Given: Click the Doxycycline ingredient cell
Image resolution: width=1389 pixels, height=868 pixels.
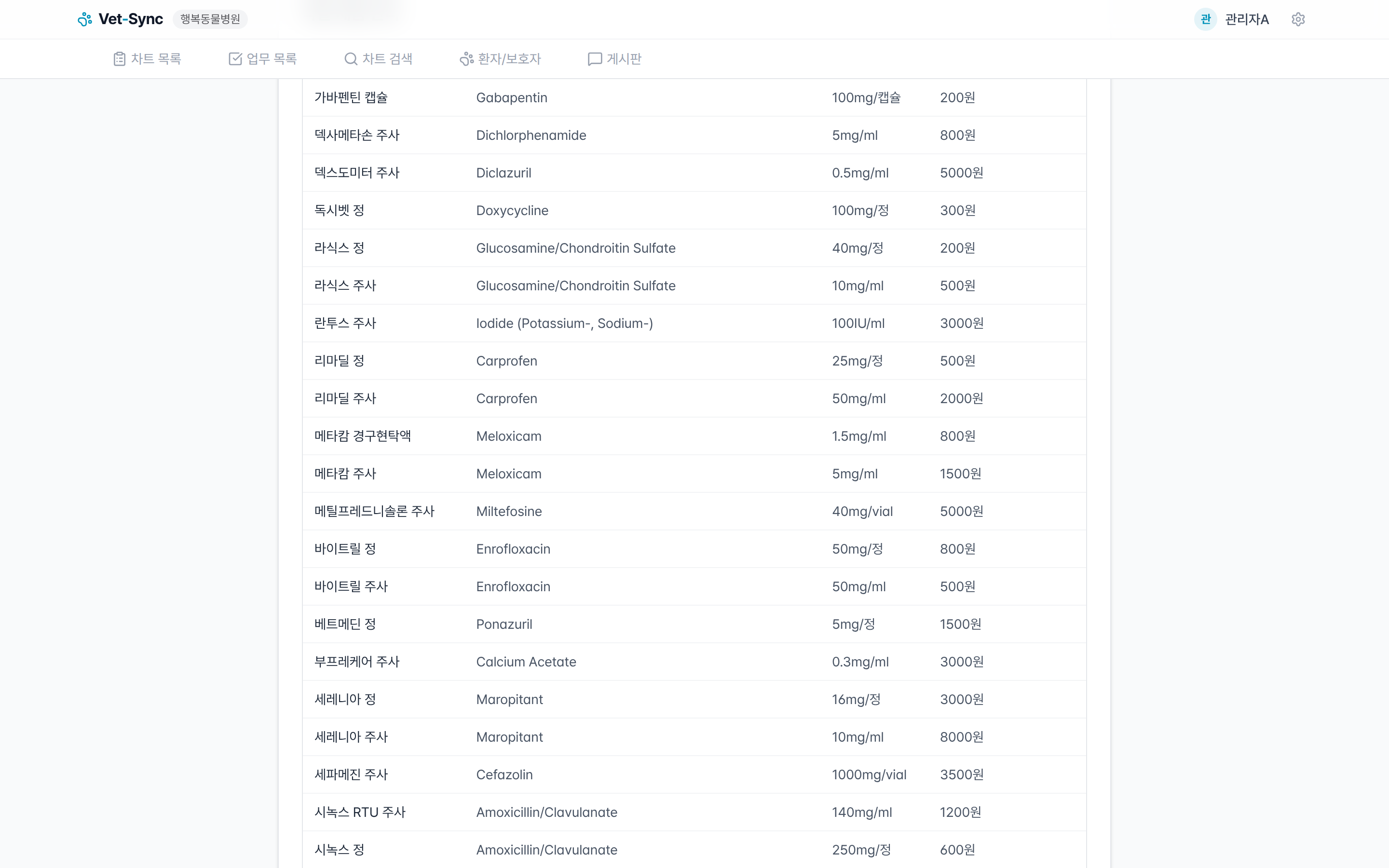Looking at the screenshot, I should click(512, 211).
